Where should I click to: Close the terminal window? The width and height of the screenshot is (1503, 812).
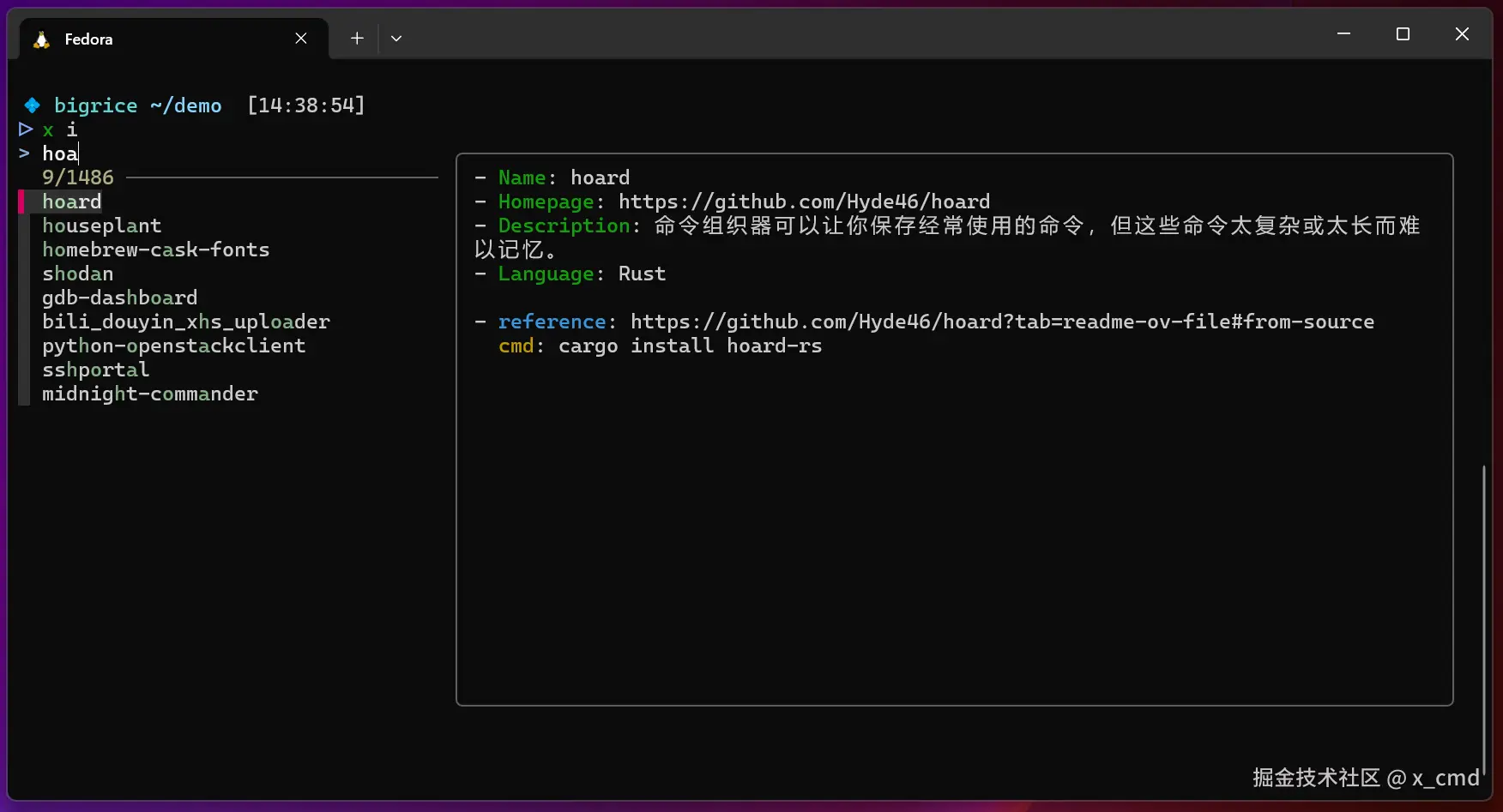point(1462,34)
